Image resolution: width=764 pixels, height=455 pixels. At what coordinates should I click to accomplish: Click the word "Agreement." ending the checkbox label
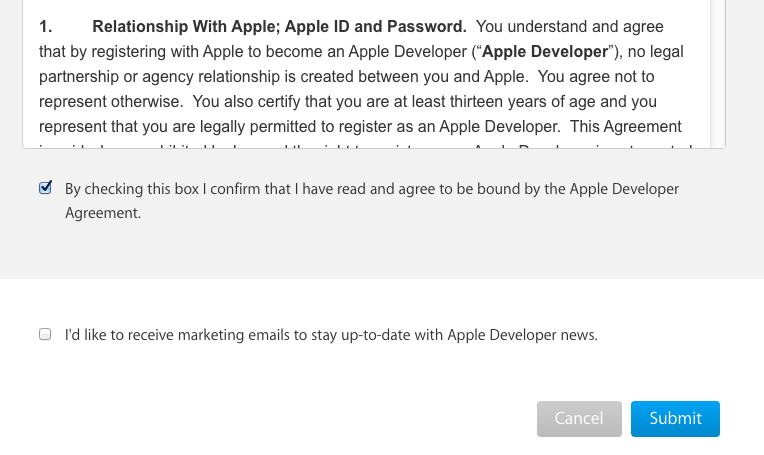coord(103,213)
